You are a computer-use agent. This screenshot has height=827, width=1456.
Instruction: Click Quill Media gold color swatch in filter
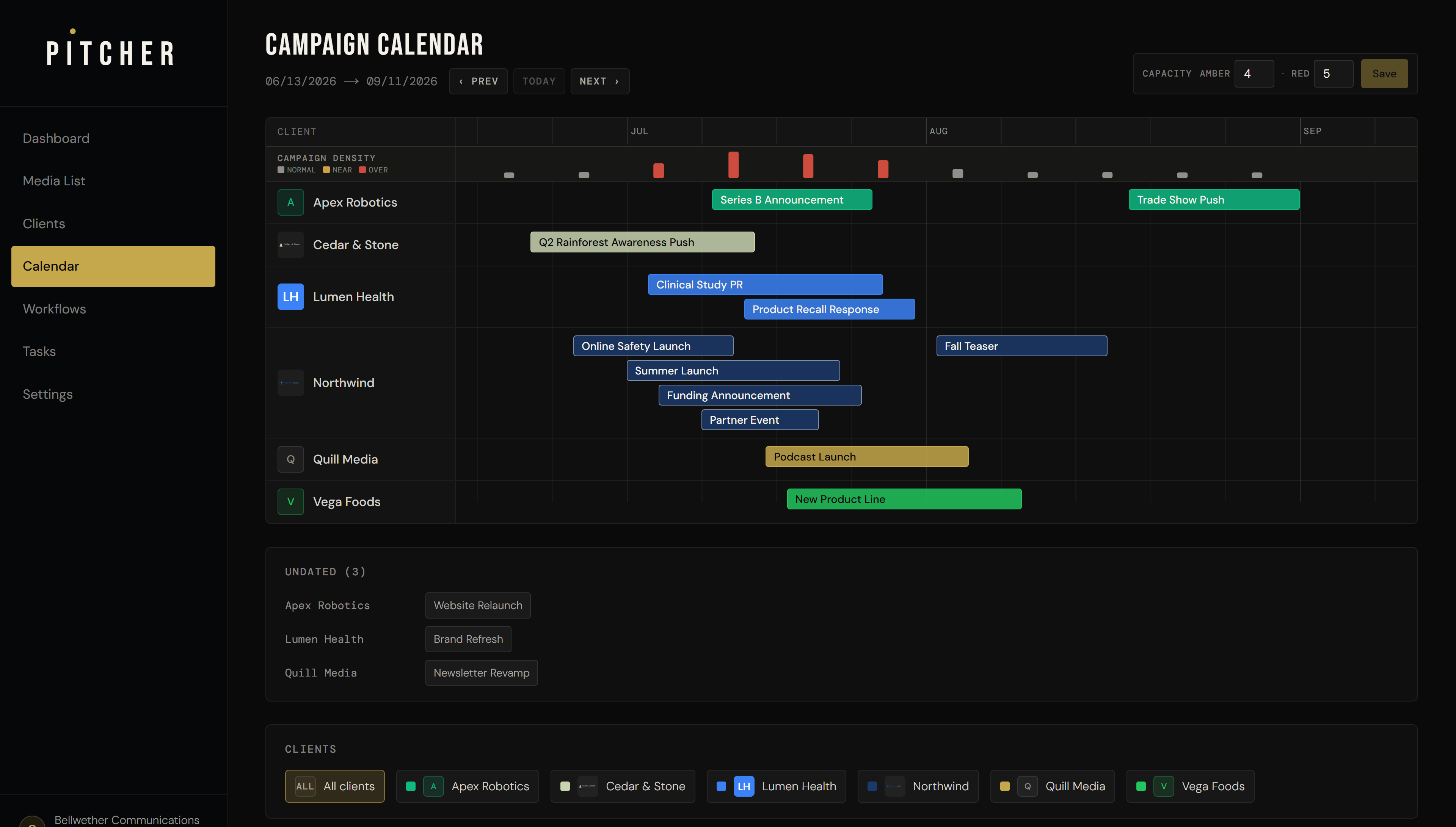1004,786
